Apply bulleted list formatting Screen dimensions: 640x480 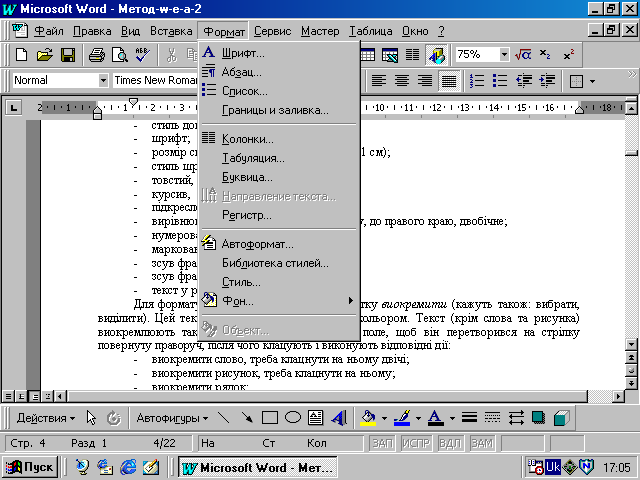tap(500, 80)
